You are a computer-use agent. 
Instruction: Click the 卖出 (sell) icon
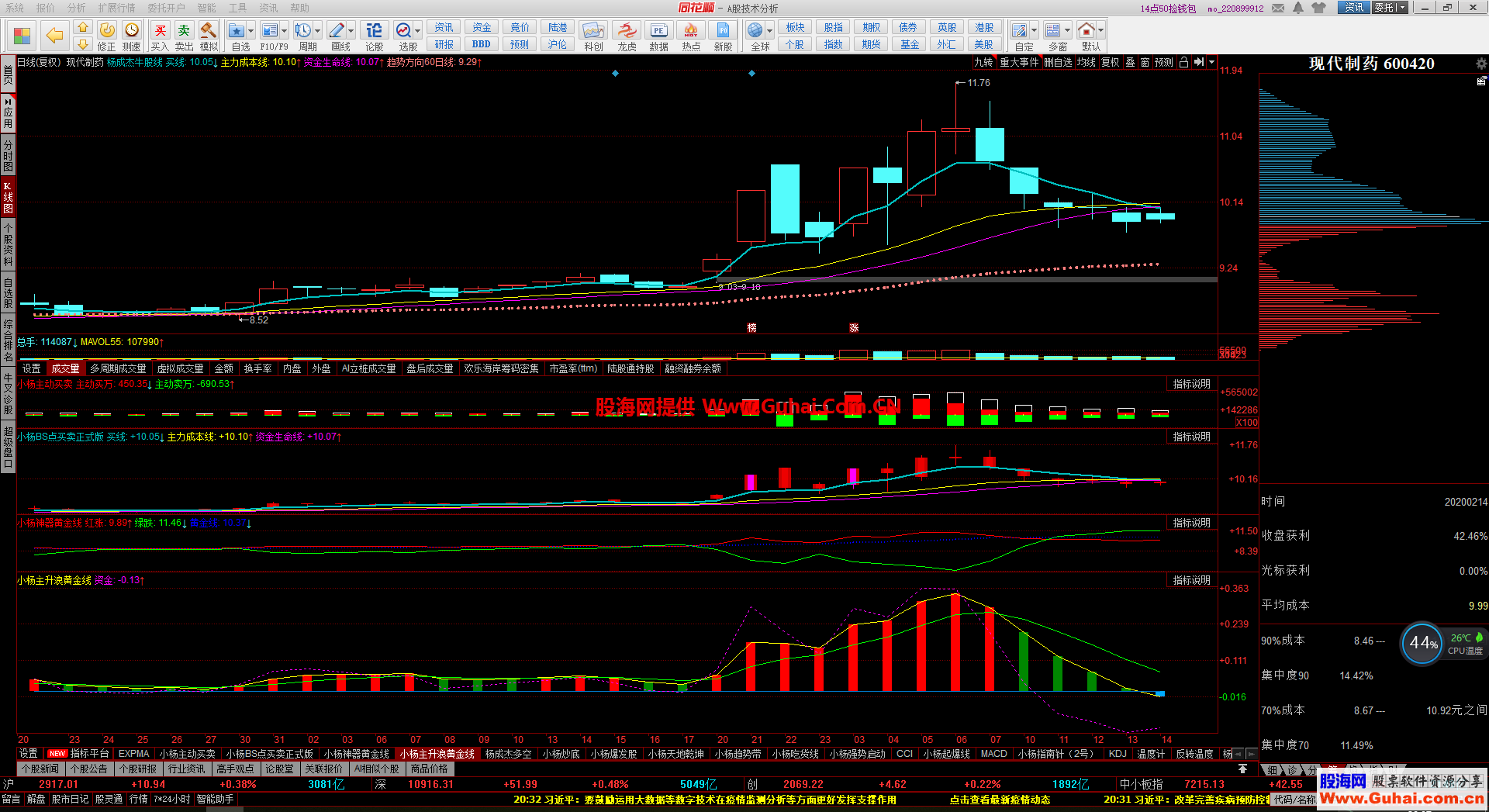click(184, 35)
